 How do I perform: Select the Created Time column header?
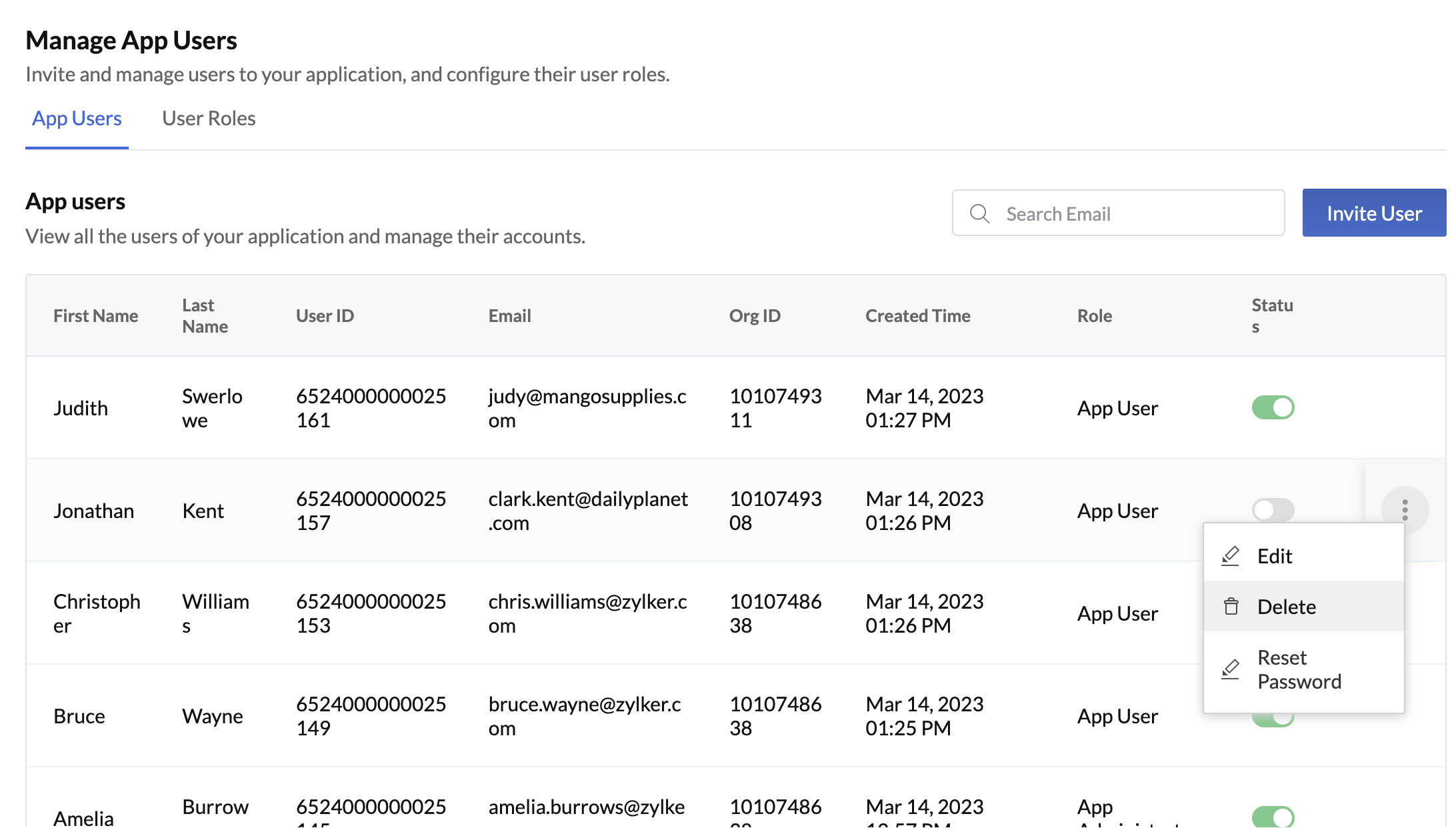coord(918,315)
